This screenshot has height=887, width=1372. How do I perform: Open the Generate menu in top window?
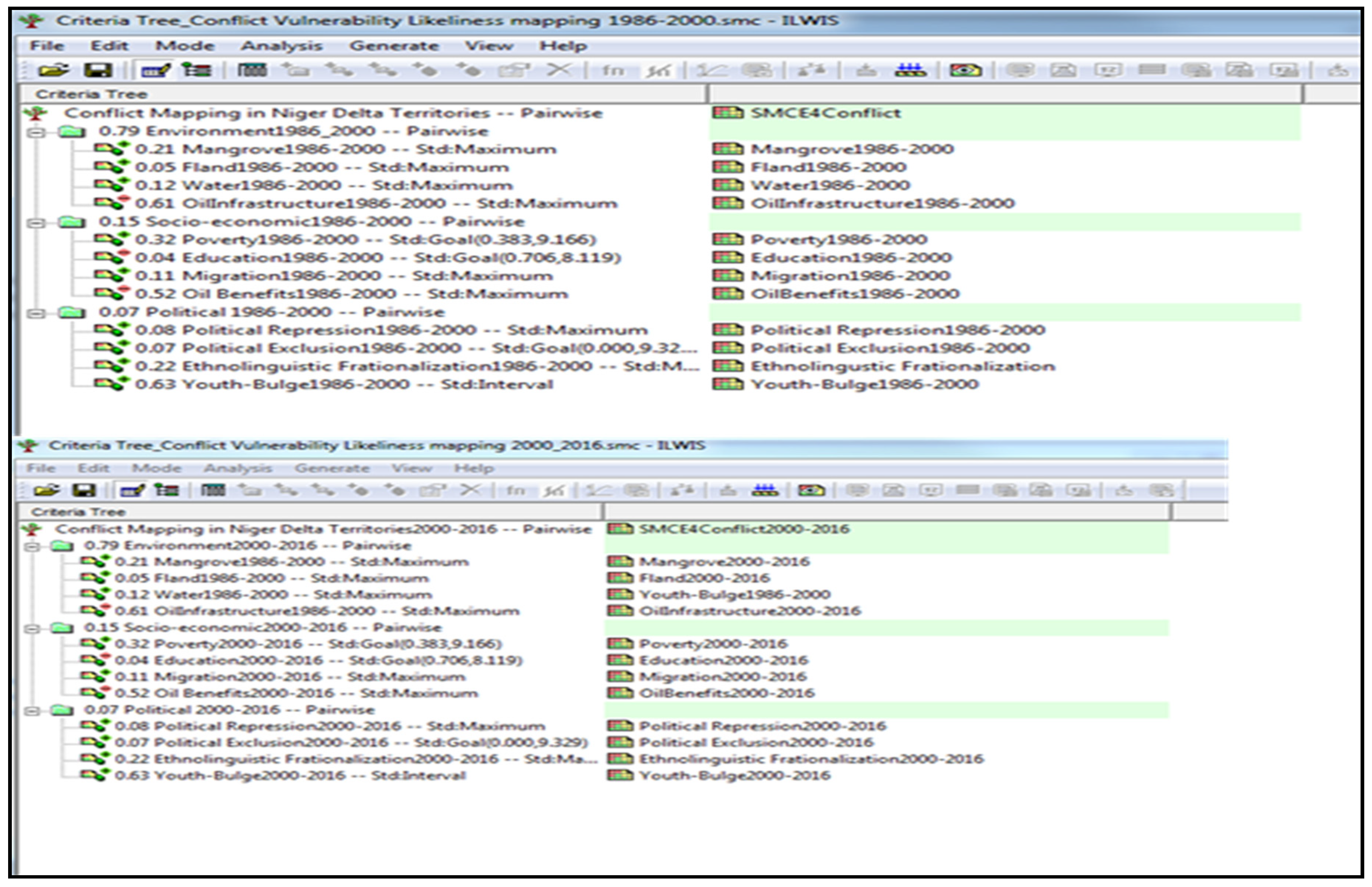(394, 46)
